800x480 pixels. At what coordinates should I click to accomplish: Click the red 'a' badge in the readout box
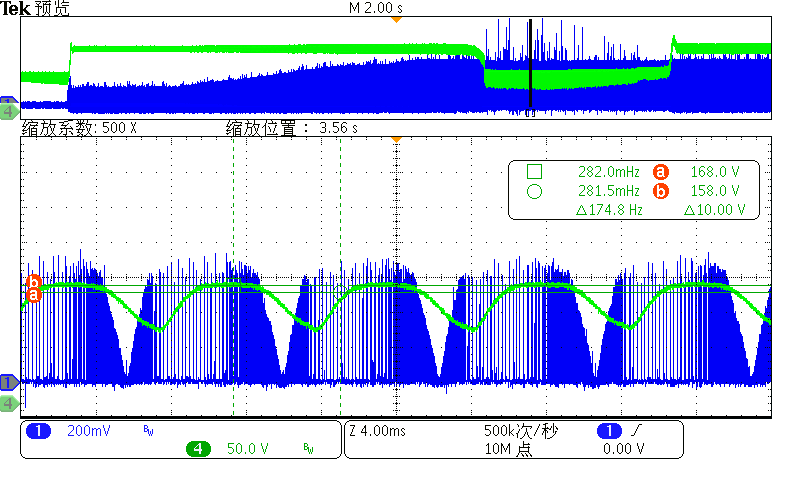661,172
